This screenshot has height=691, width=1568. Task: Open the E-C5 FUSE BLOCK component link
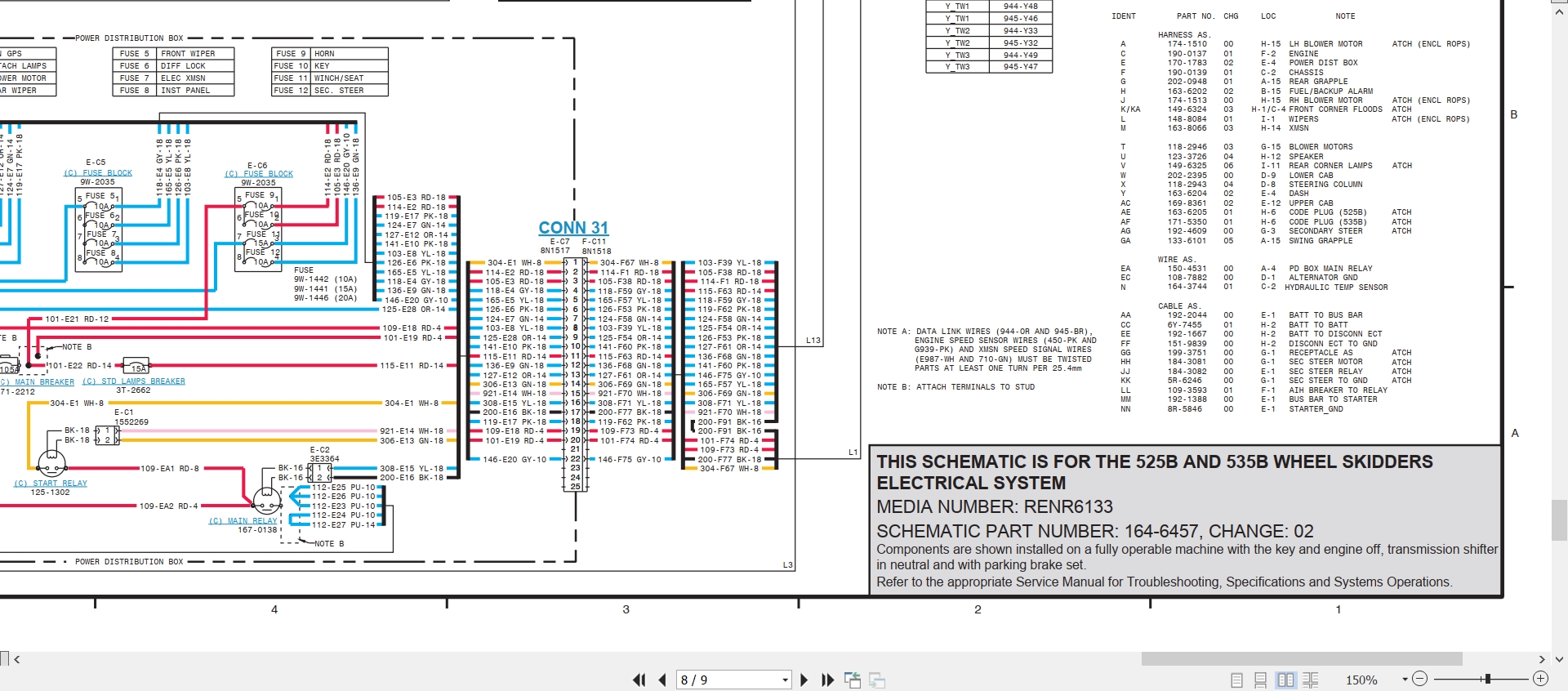click(98, 173)
